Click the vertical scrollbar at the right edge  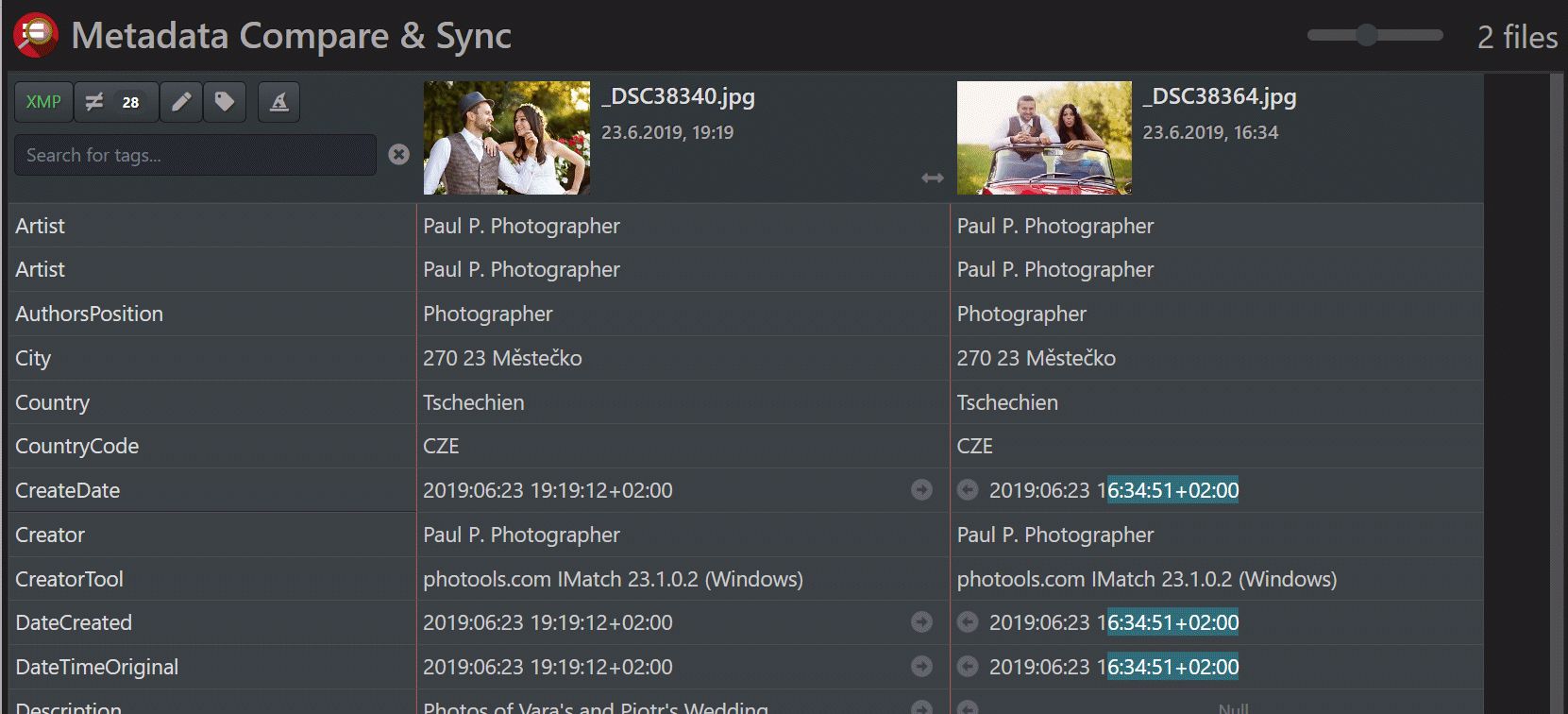coord(1557,393)
